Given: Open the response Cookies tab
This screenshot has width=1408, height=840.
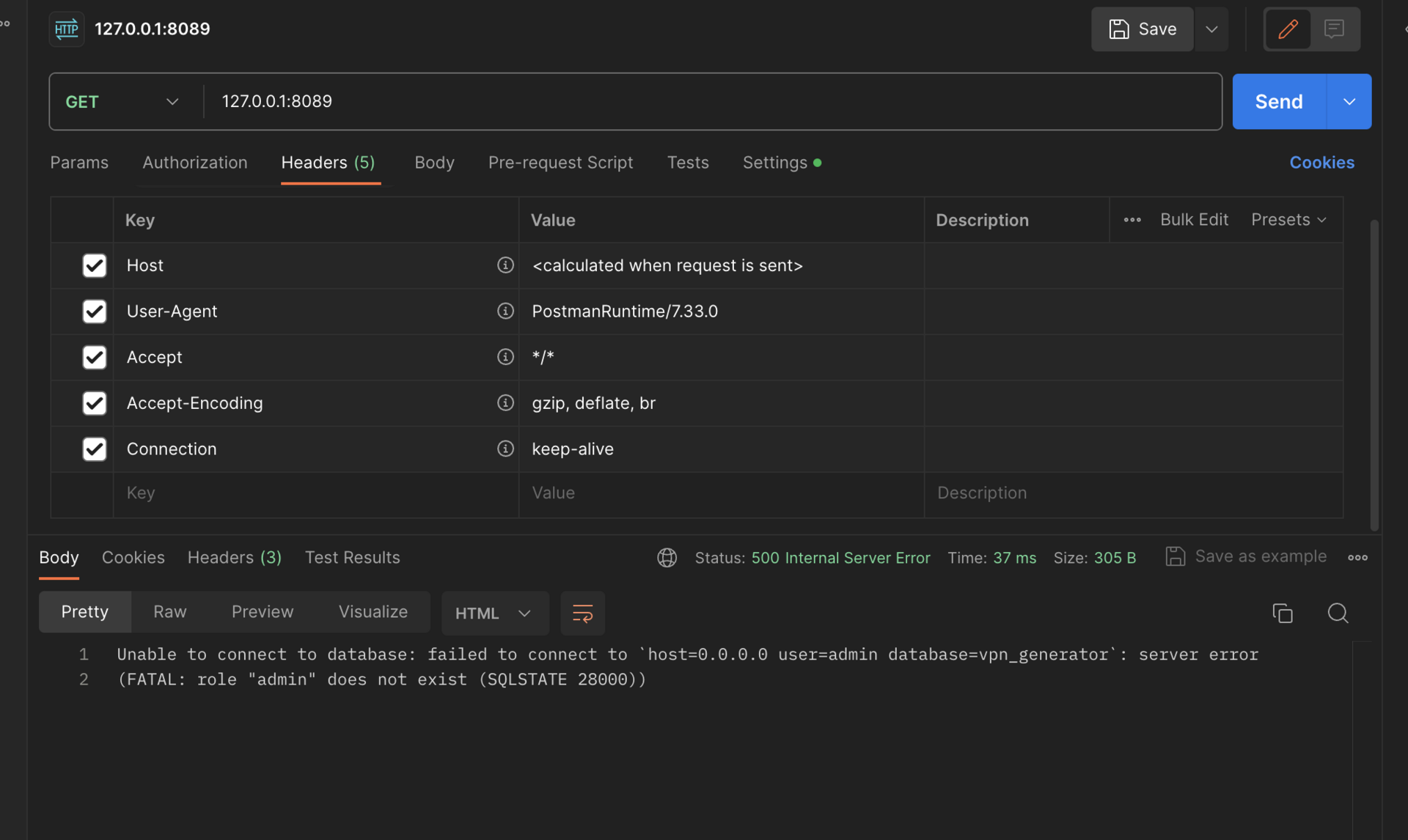Looking at the screenshot, I should (x=133, y=558).
